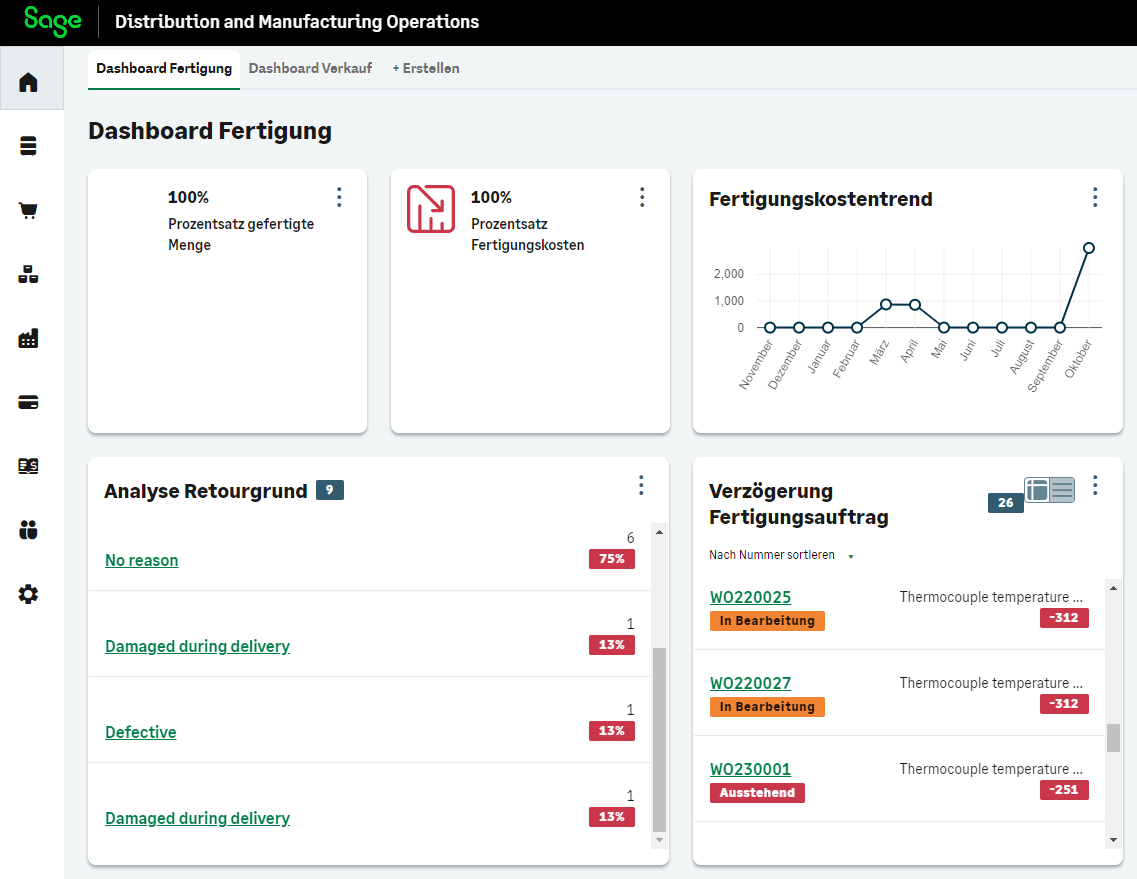Click the Home icon in the sidebar
This screenshot has height=879, width=1137.
(x=28, y=82)
